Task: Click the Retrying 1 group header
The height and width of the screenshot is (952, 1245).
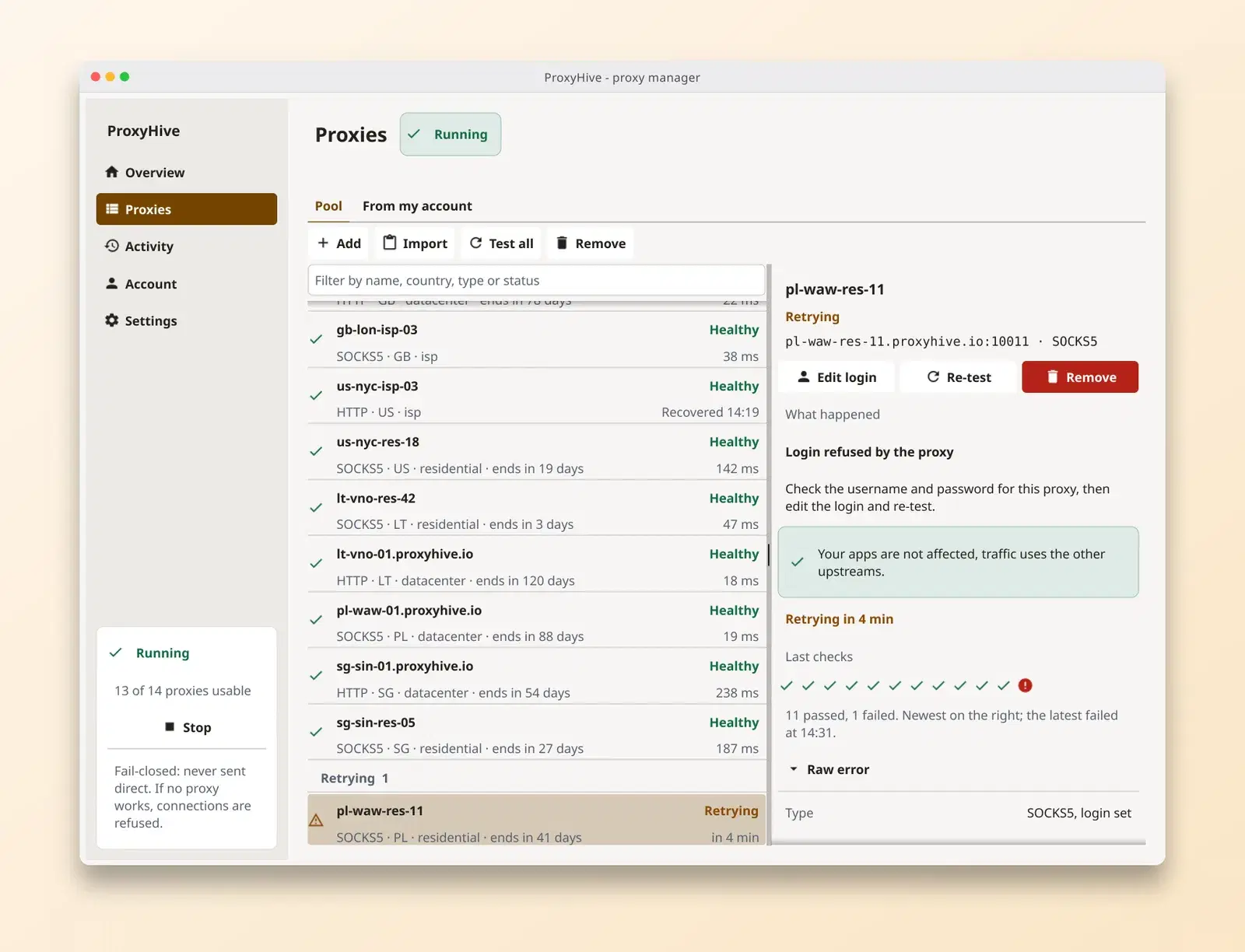Action: point(537,778)
